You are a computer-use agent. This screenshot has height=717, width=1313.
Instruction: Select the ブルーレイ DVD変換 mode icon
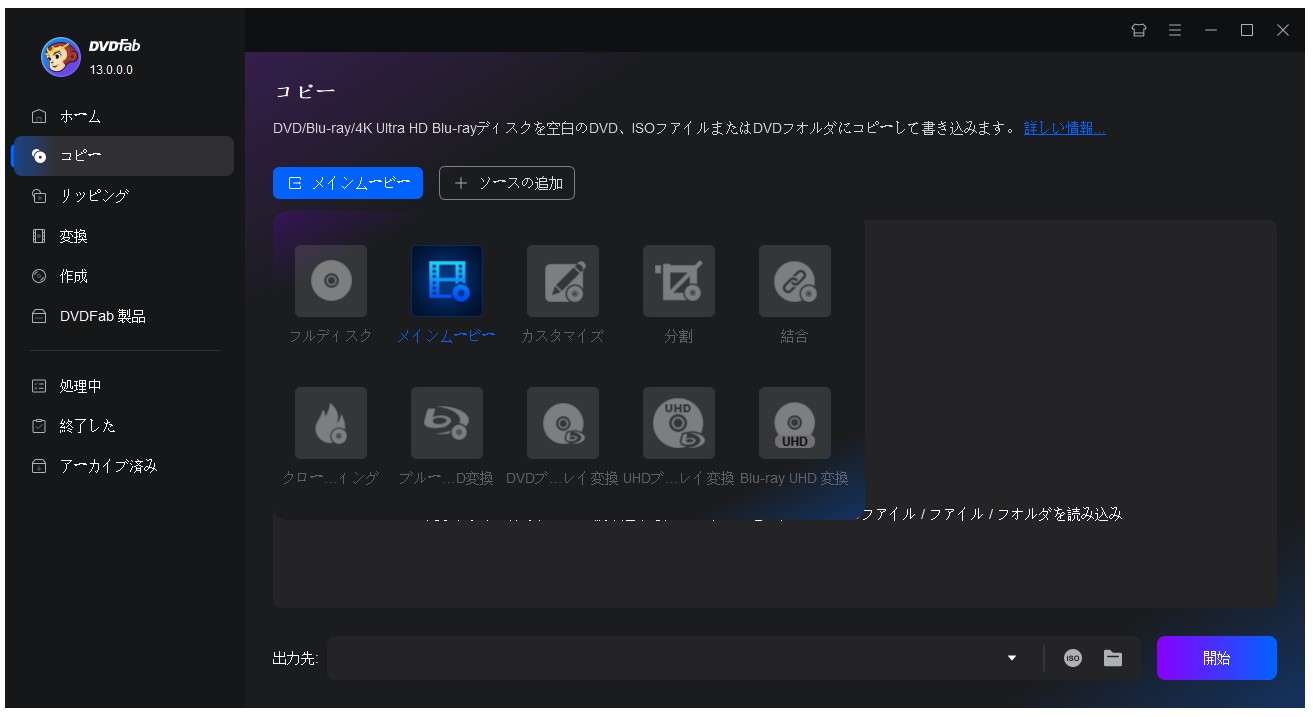tap(447, 423)
